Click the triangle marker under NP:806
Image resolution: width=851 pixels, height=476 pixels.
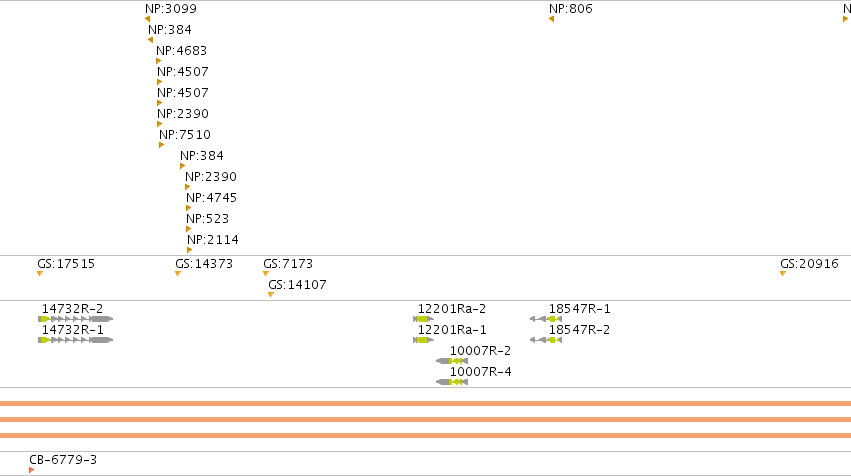click(551, 19)
